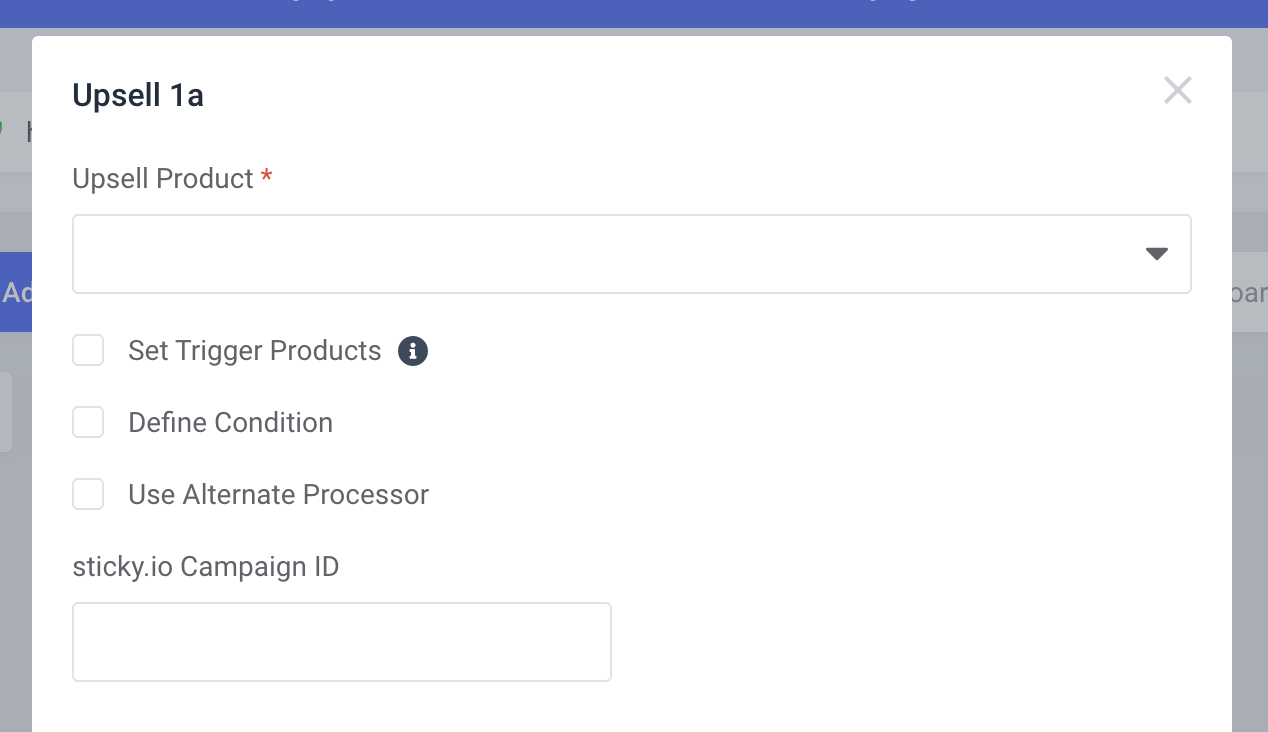1268x732 pixels.
Task: Click the red required asterisk by Upsell Product
Action: 266,178
